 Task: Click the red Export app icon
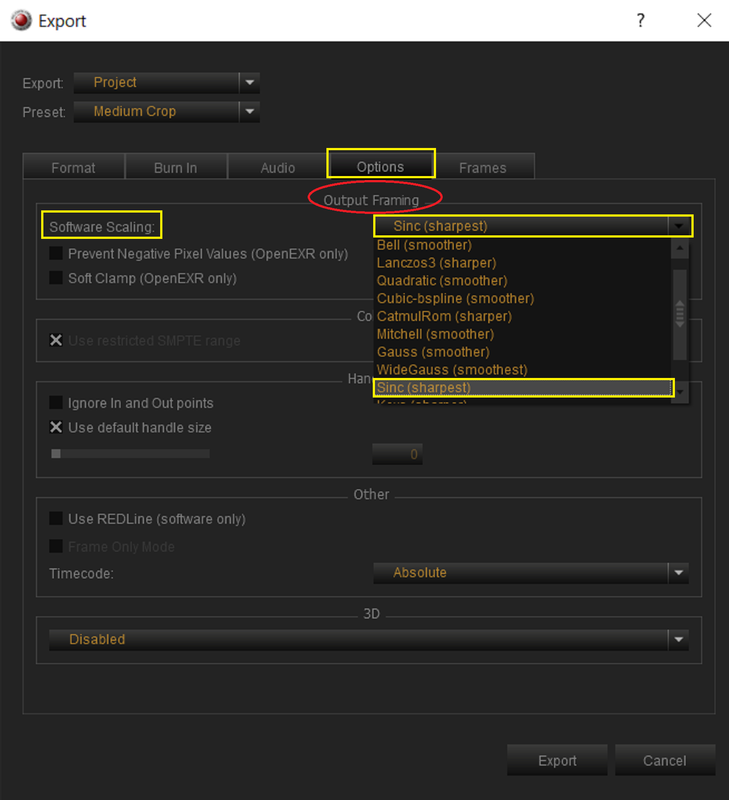click(21, 20)
